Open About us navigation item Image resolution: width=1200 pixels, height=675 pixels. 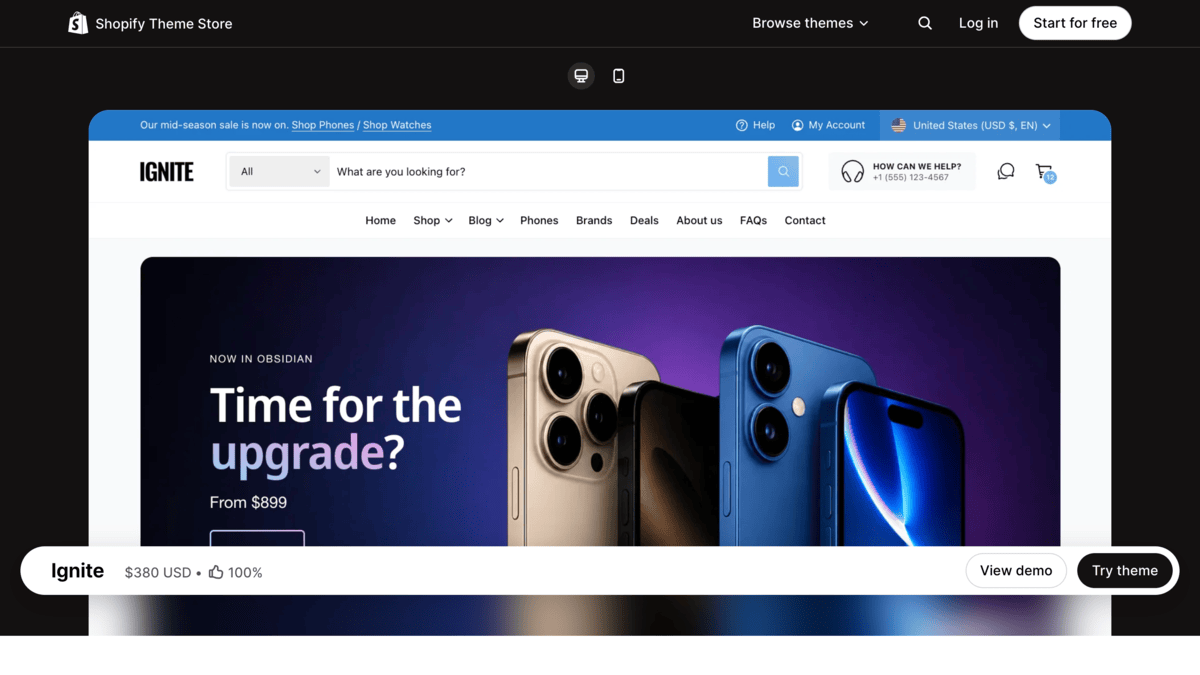(x=699, y=220)
